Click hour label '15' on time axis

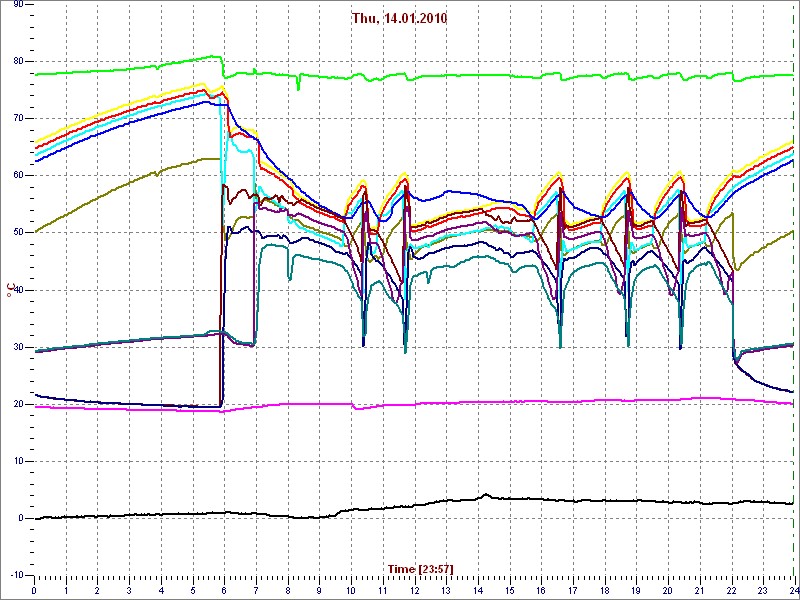[509, 590]
